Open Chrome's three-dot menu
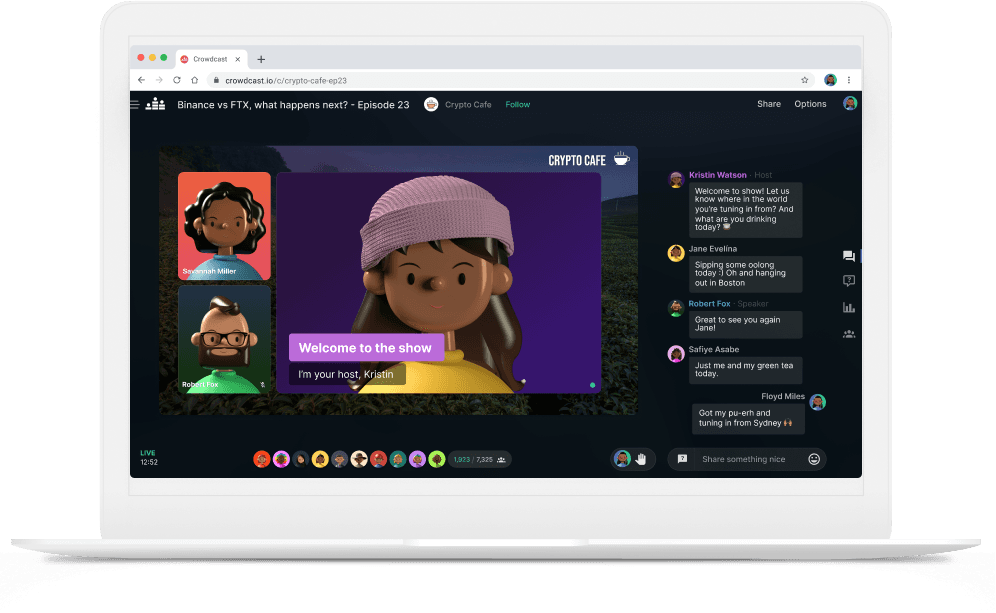The height and width of the screenshot is (613, 996). pos(849,80)
